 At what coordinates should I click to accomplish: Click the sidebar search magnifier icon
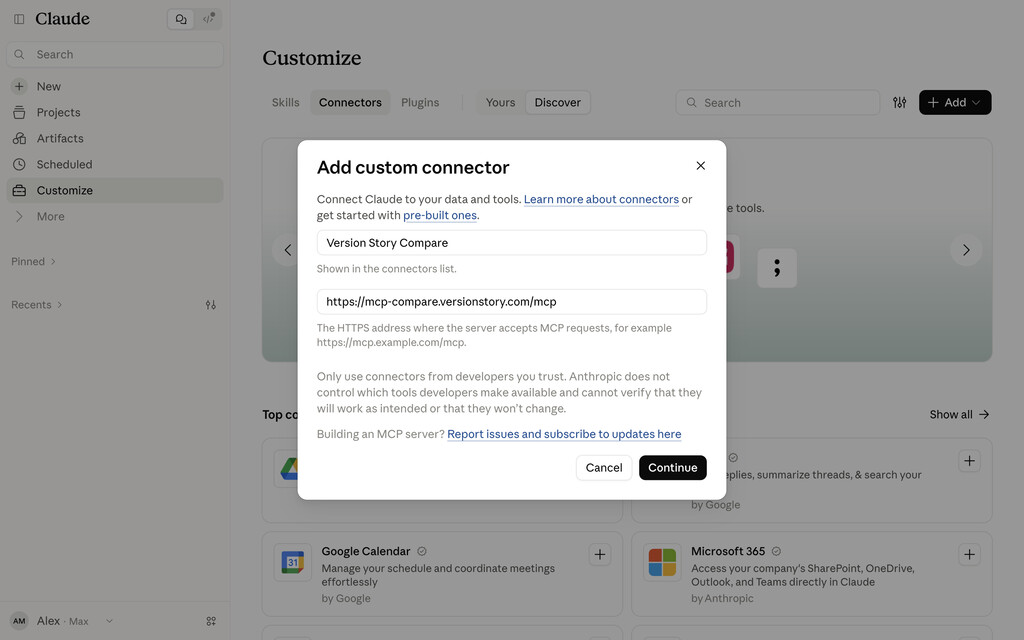click(20, 54)
